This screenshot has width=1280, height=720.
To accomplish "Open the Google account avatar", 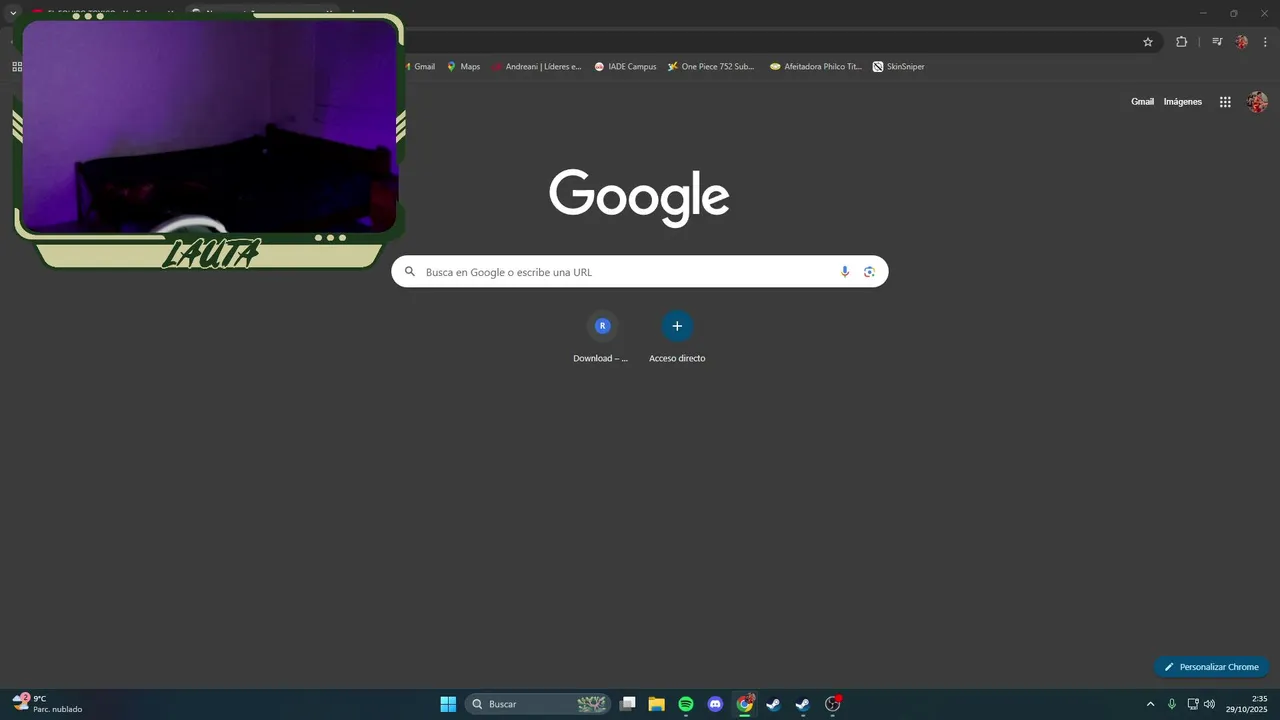I will pyautogui.click(x=1257, y=102).
